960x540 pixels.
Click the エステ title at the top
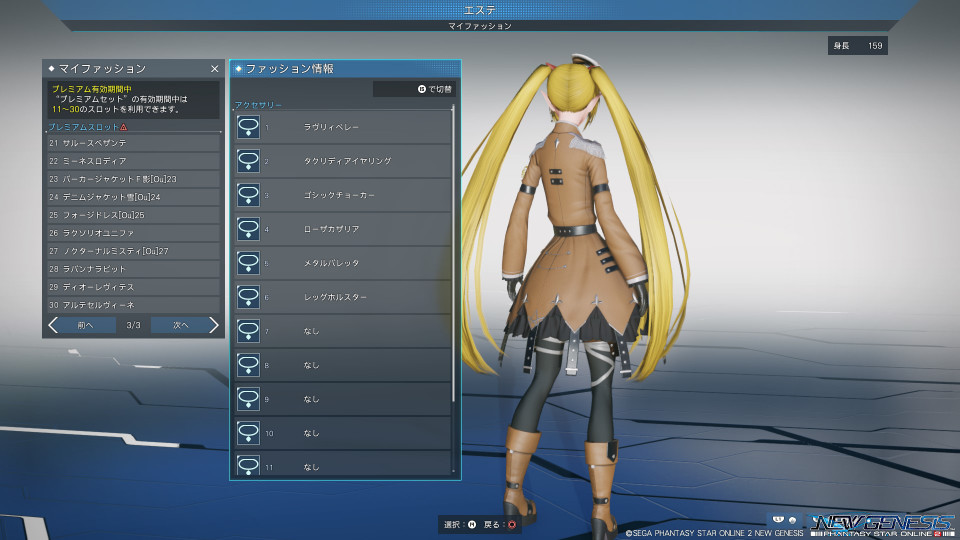480,10
